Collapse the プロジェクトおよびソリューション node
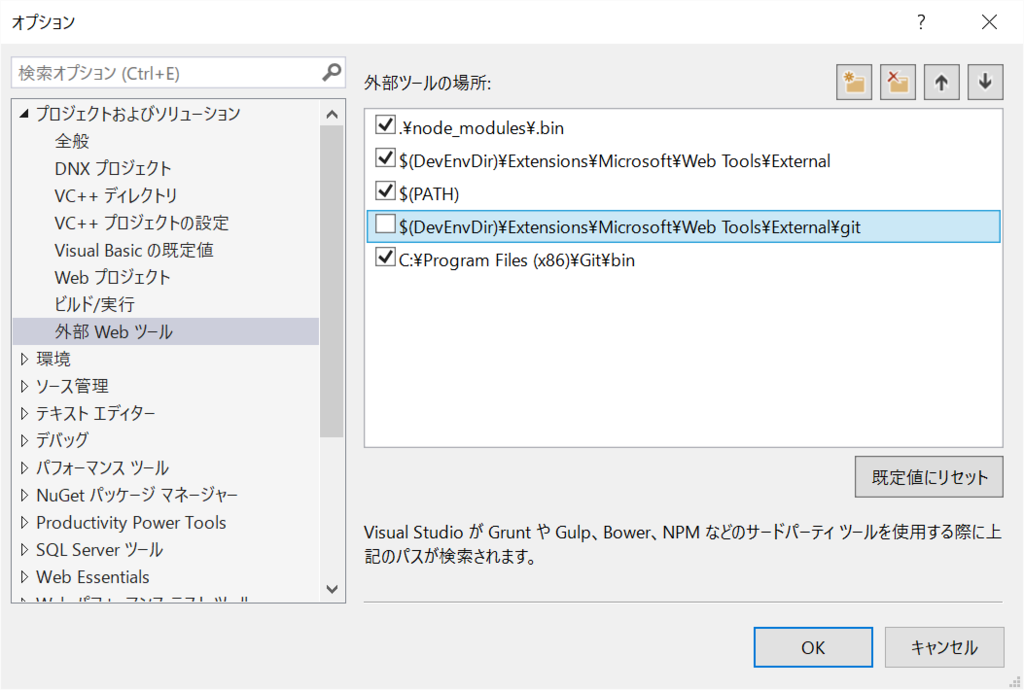The width and height of the screenshot is (1024, 690). [24, 114]
